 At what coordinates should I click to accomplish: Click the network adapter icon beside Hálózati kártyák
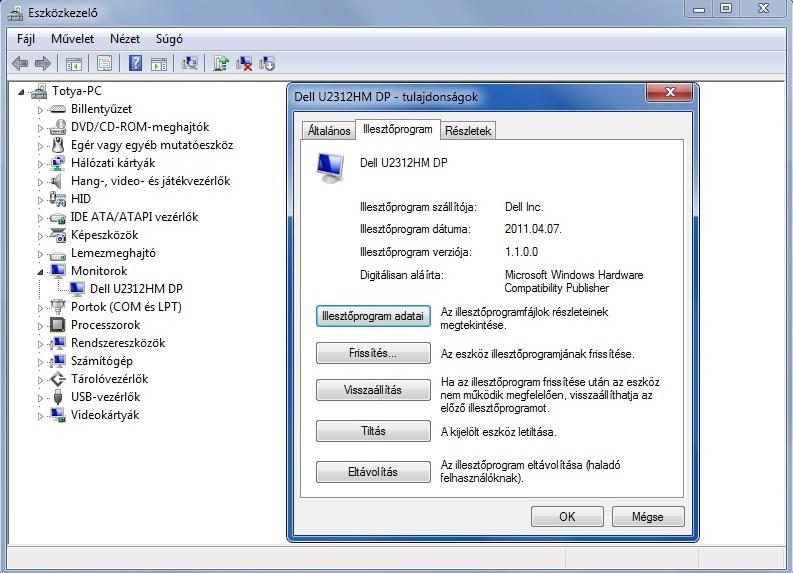(x=58, y=163)
